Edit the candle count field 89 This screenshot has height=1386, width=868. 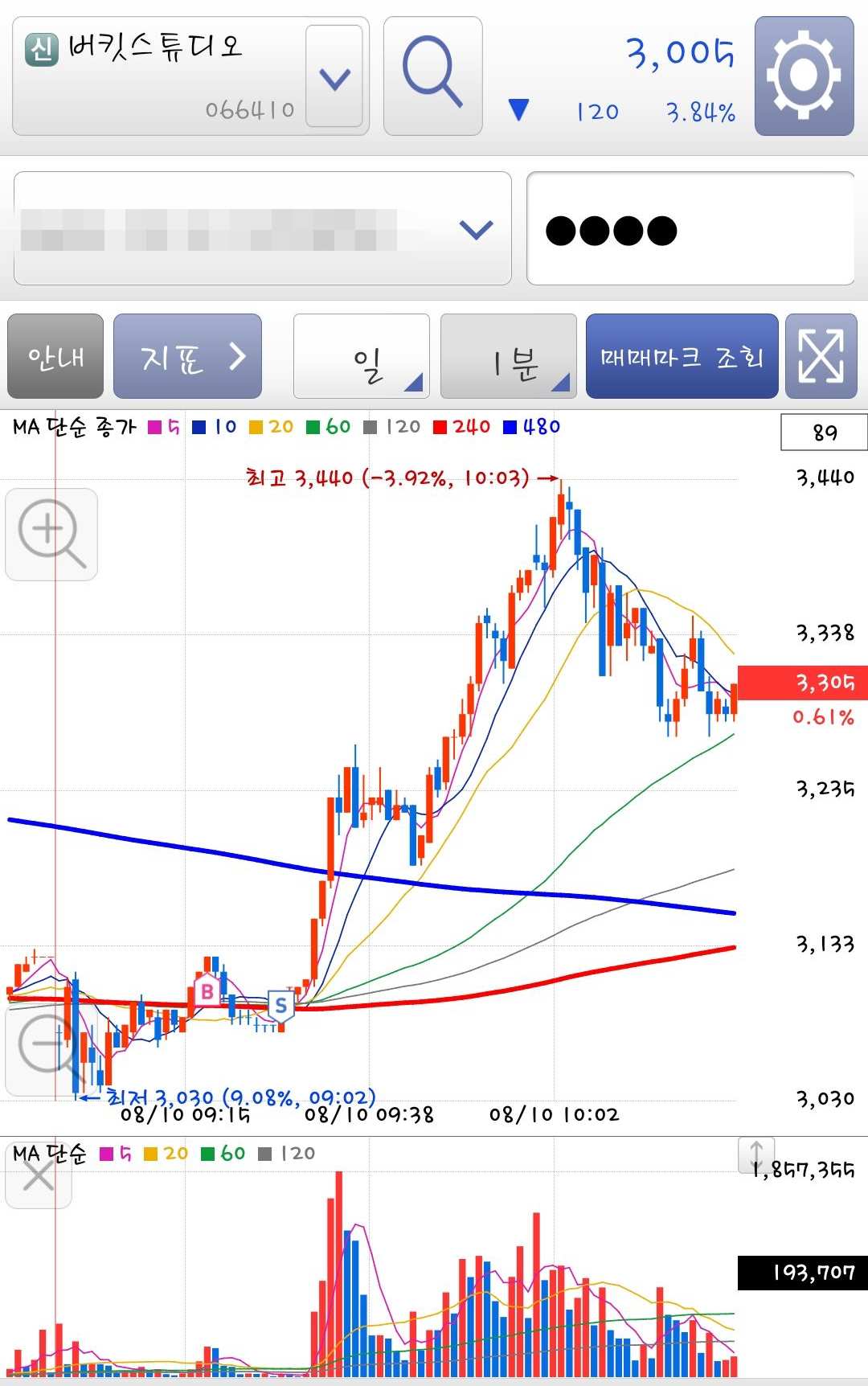click(x=824, y=433)
